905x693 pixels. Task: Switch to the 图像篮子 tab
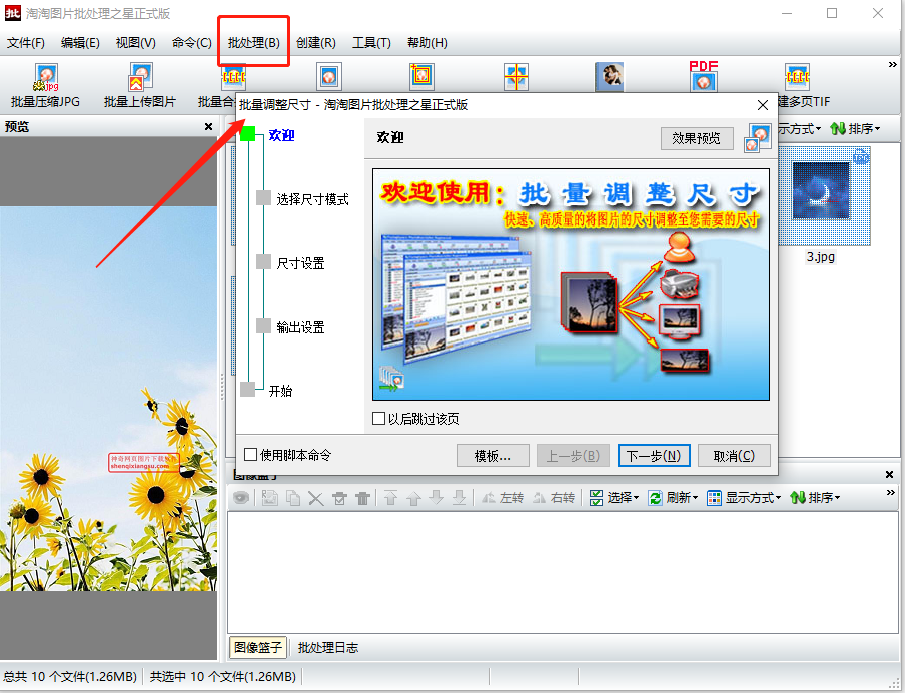[x=257, y=647]
